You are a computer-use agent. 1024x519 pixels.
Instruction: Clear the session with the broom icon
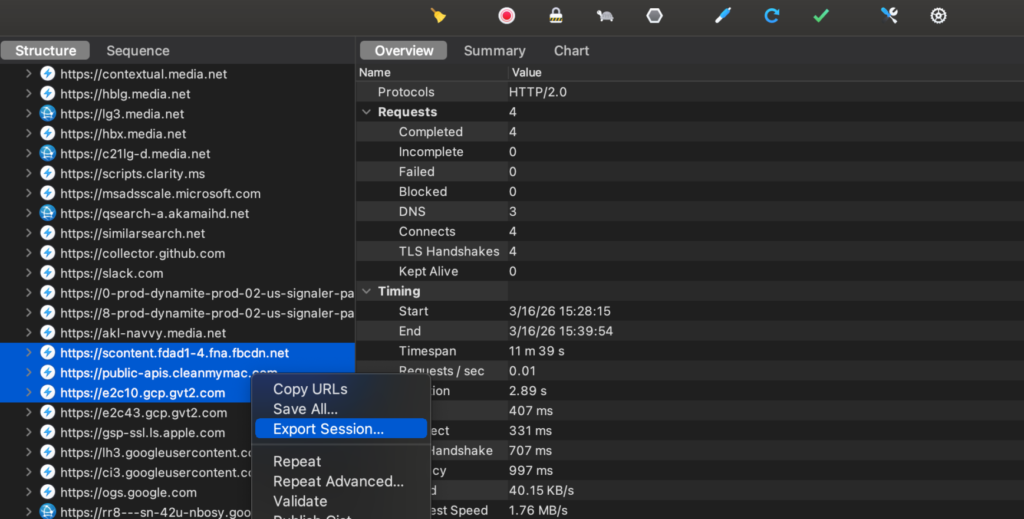point(438,15)
